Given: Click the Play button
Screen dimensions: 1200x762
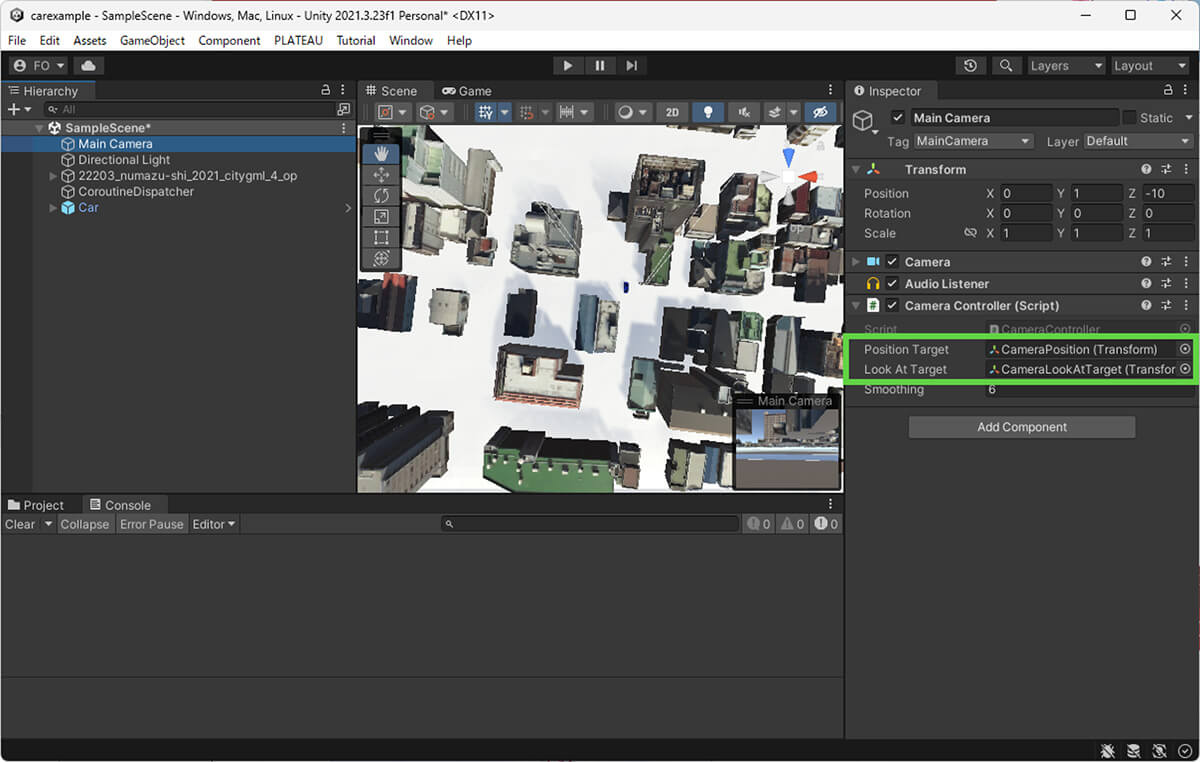Looking at the screenshot, I should [x=568, y=65].
